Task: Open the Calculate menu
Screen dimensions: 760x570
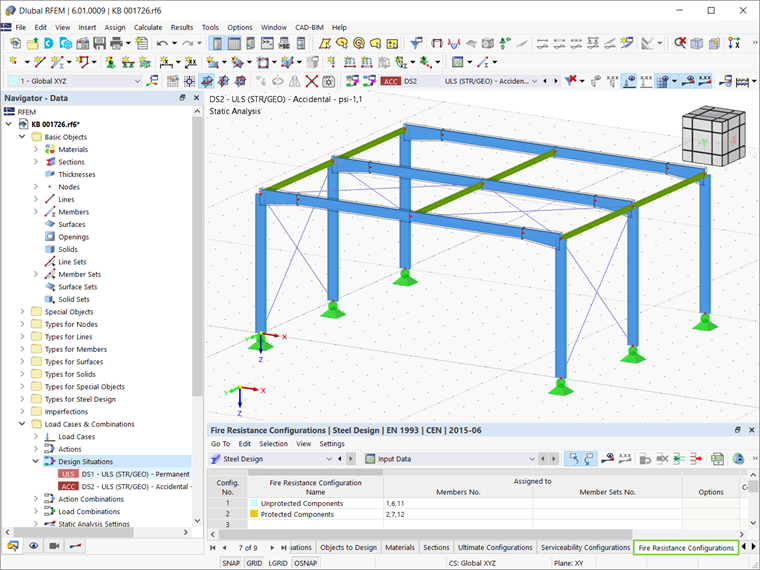Action: tap(148, 27)
